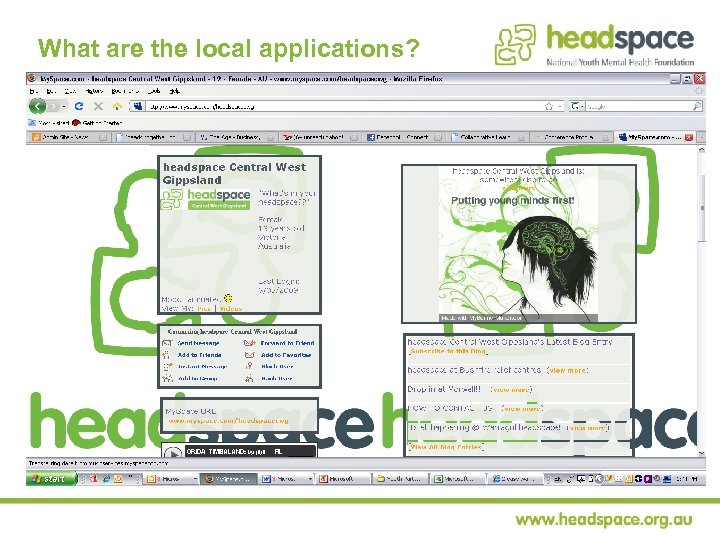Viewport: 720px width, 540px height.
Task: Click the MySpace site identity icon
Action: pos(138,107)
